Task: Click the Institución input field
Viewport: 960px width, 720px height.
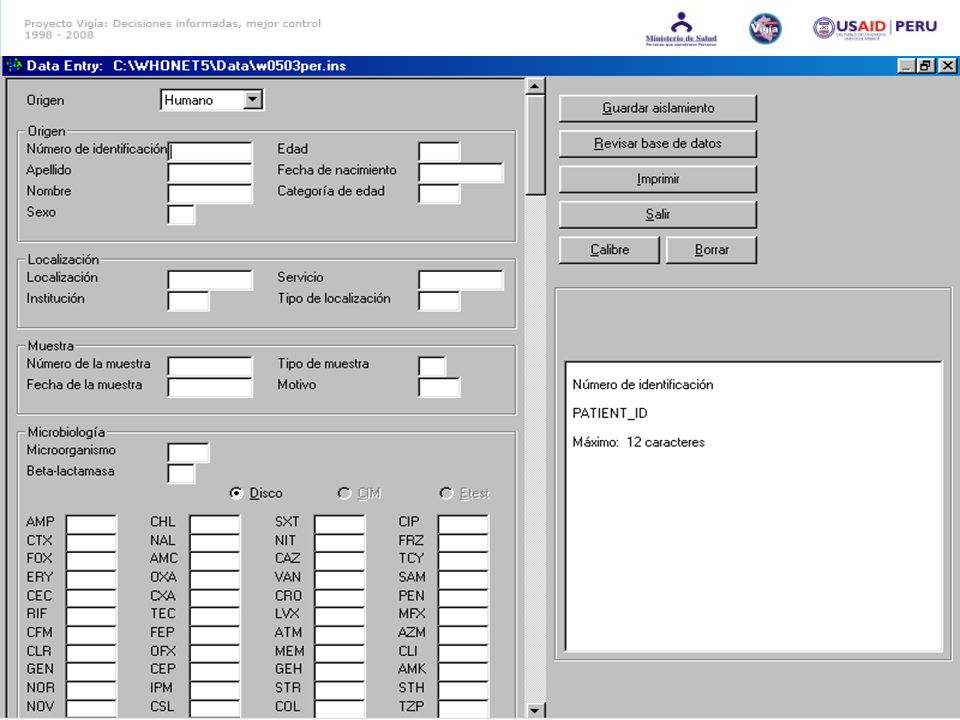Action: tap(188, 301)
